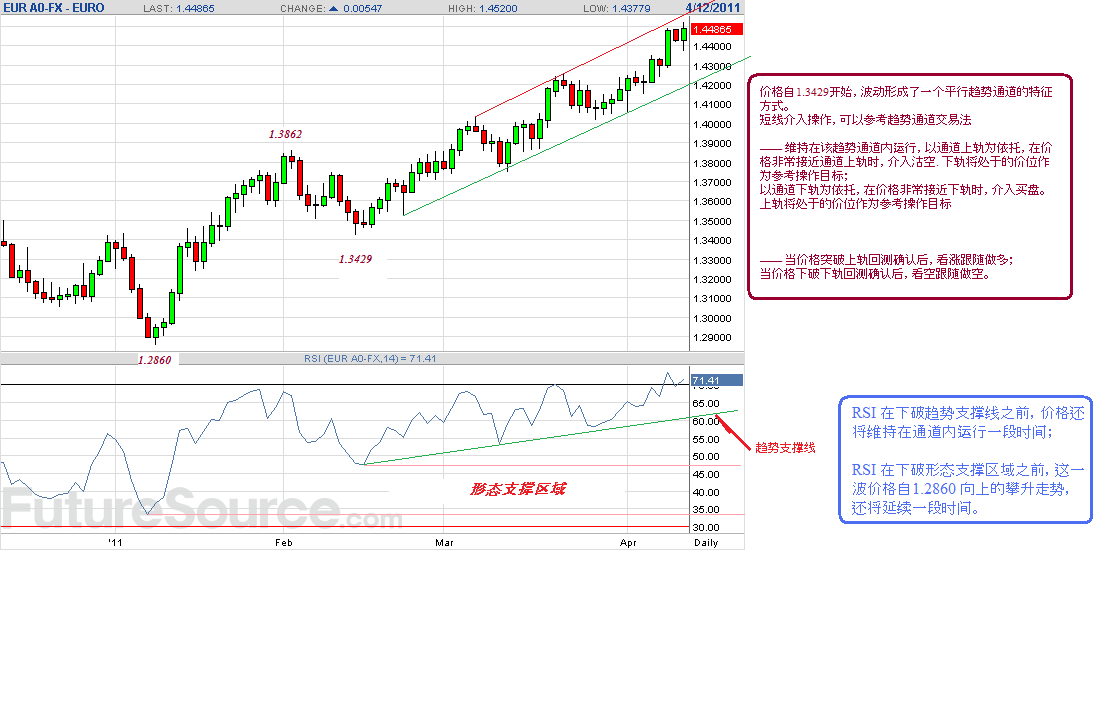1100x702 pixels.
Task: Click the 65.00 RSI axis label
Action: [706, 403]
